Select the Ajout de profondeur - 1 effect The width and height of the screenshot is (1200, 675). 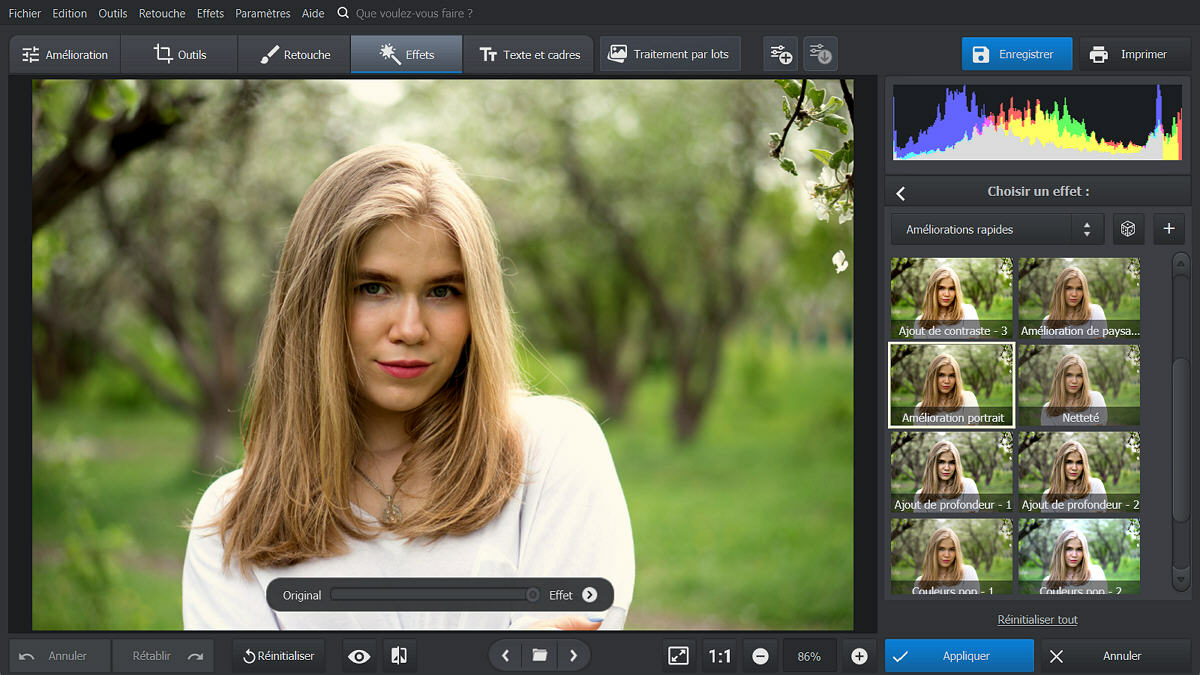point(951,472)
